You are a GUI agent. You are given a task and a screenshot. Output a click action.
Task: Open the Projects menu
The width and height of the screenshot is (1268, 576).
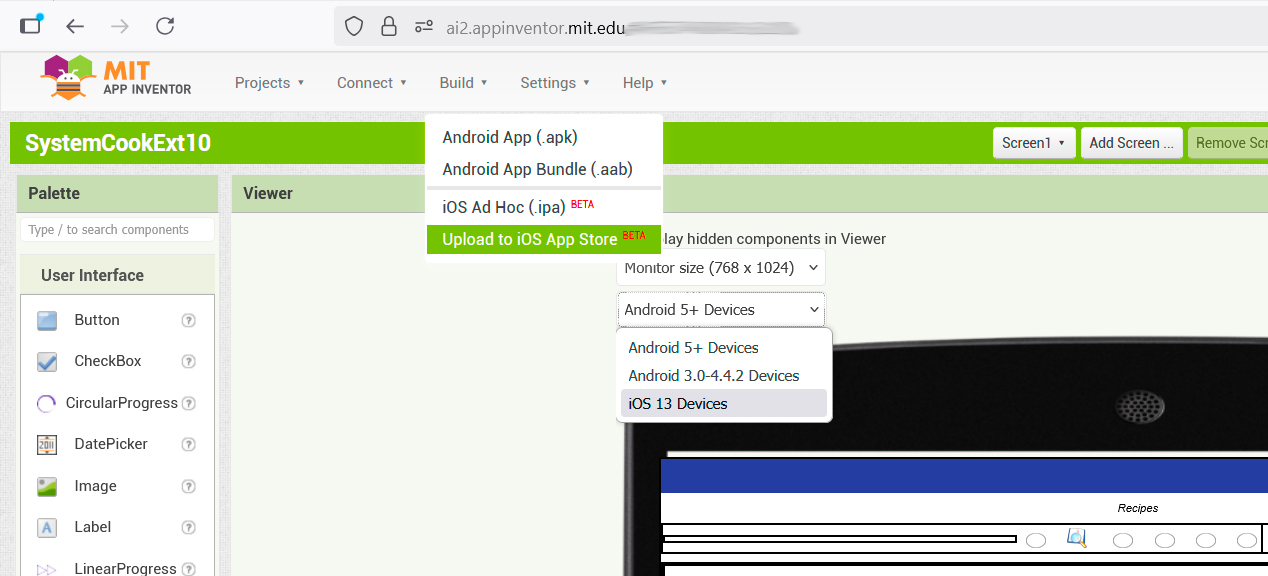pyautogui.click(x=269, y=83)
